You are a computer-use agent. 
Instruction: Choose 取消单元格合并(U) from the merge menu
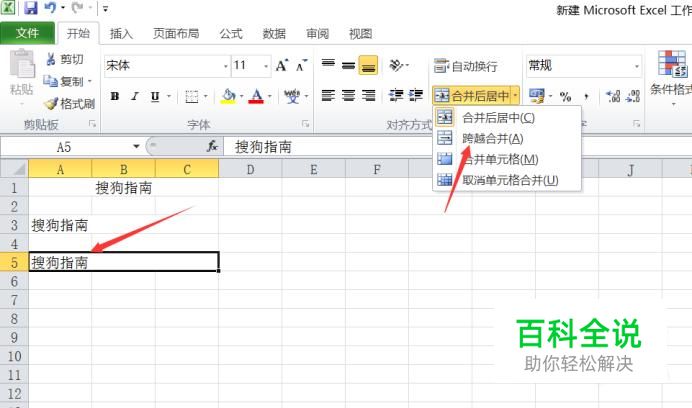click(507, 180)
